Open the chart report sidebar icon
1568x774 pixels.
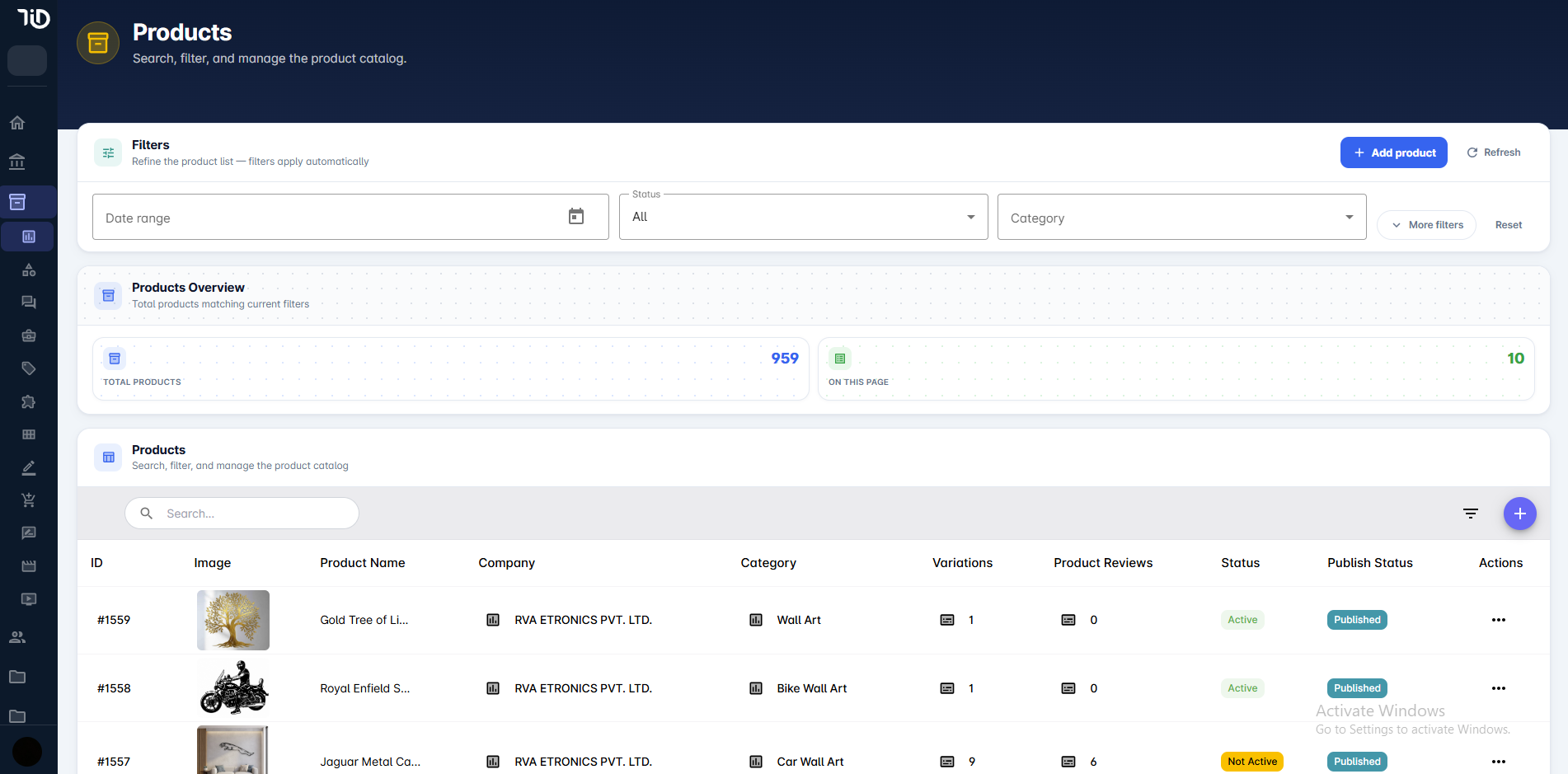[x=29, y=237]
